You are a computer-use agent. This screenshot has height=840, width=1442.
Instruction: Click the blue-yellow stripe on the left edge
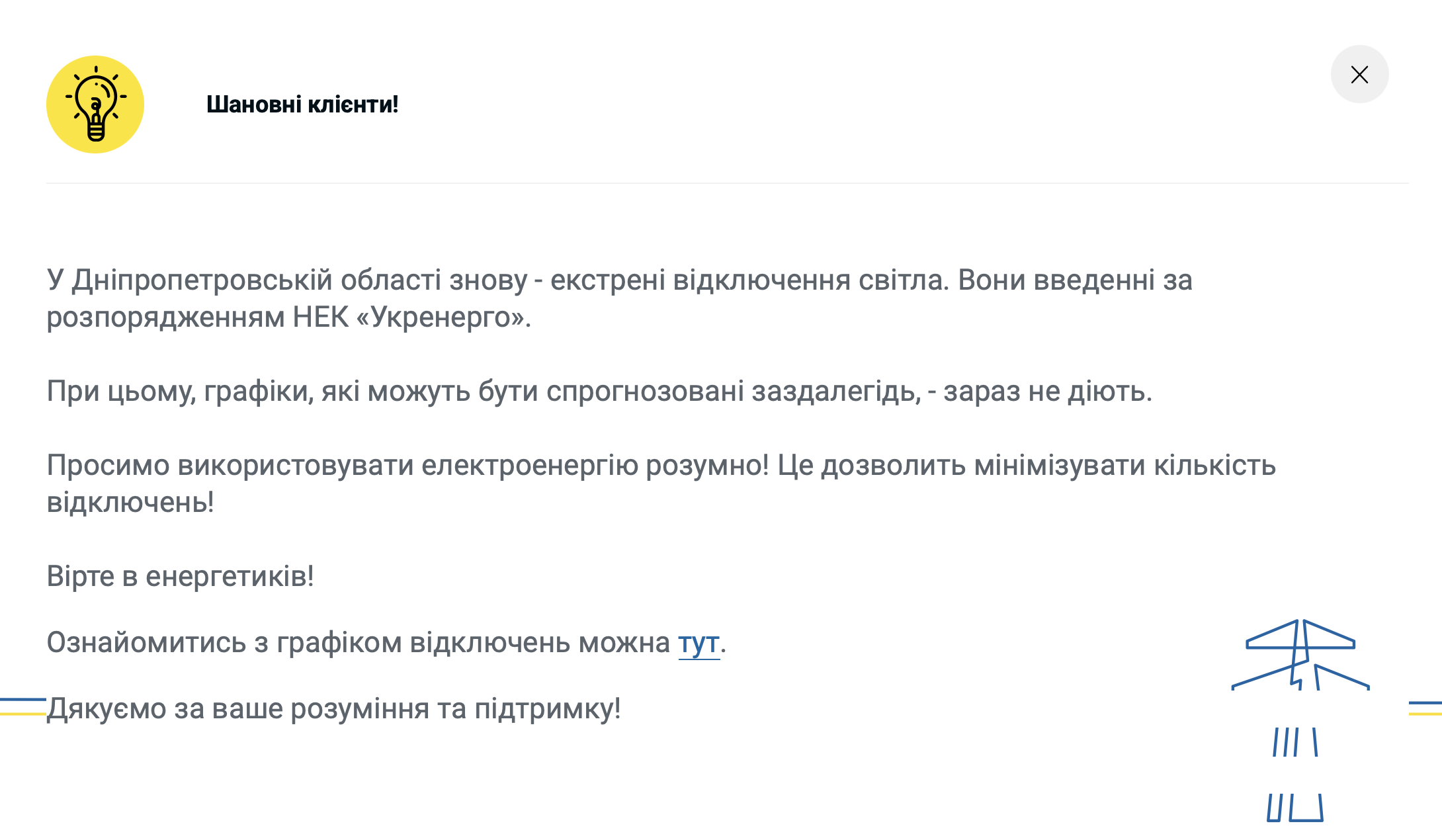(22, 706)
